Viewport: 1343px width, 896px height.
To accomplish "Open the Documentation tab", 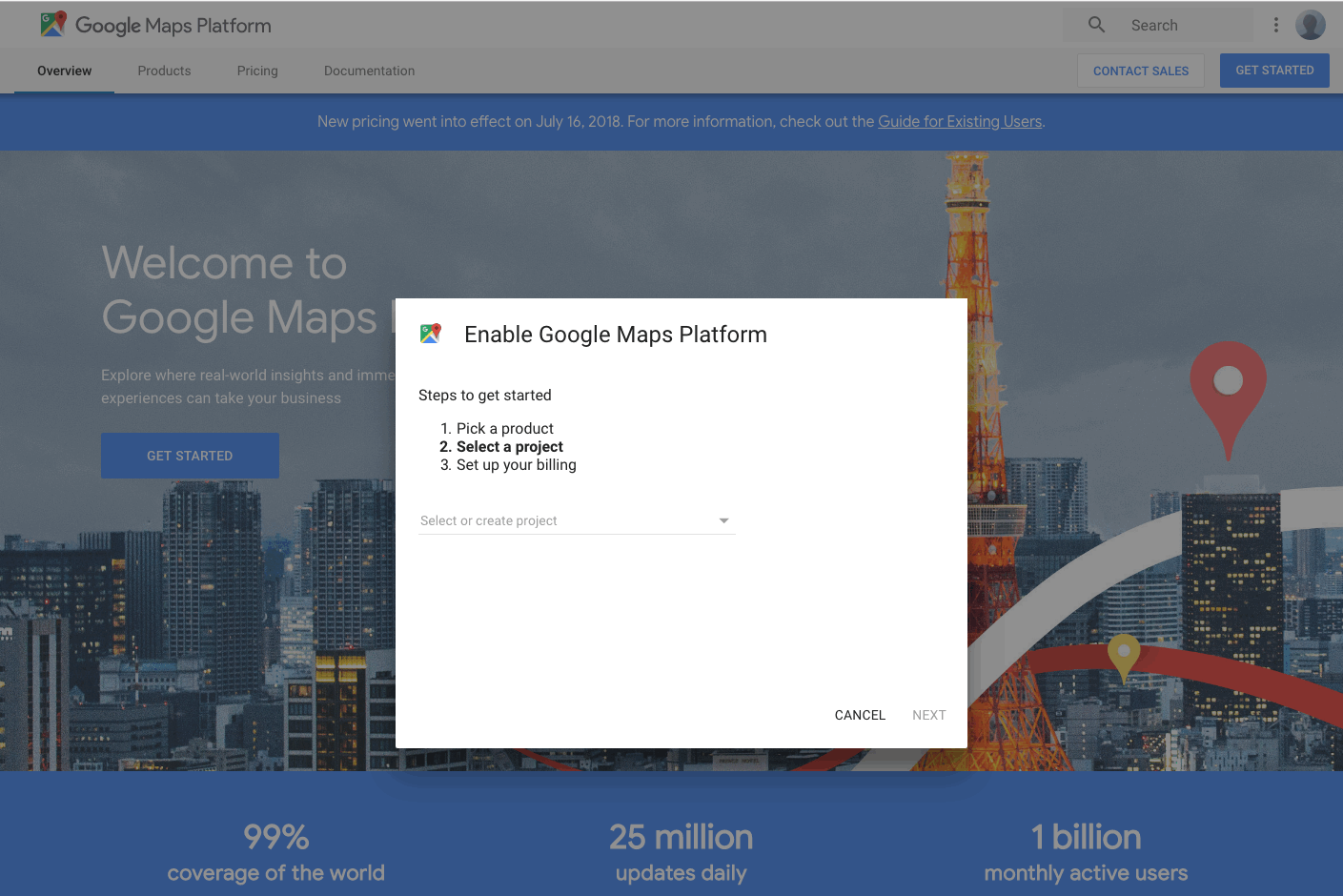I will [369, 71].
